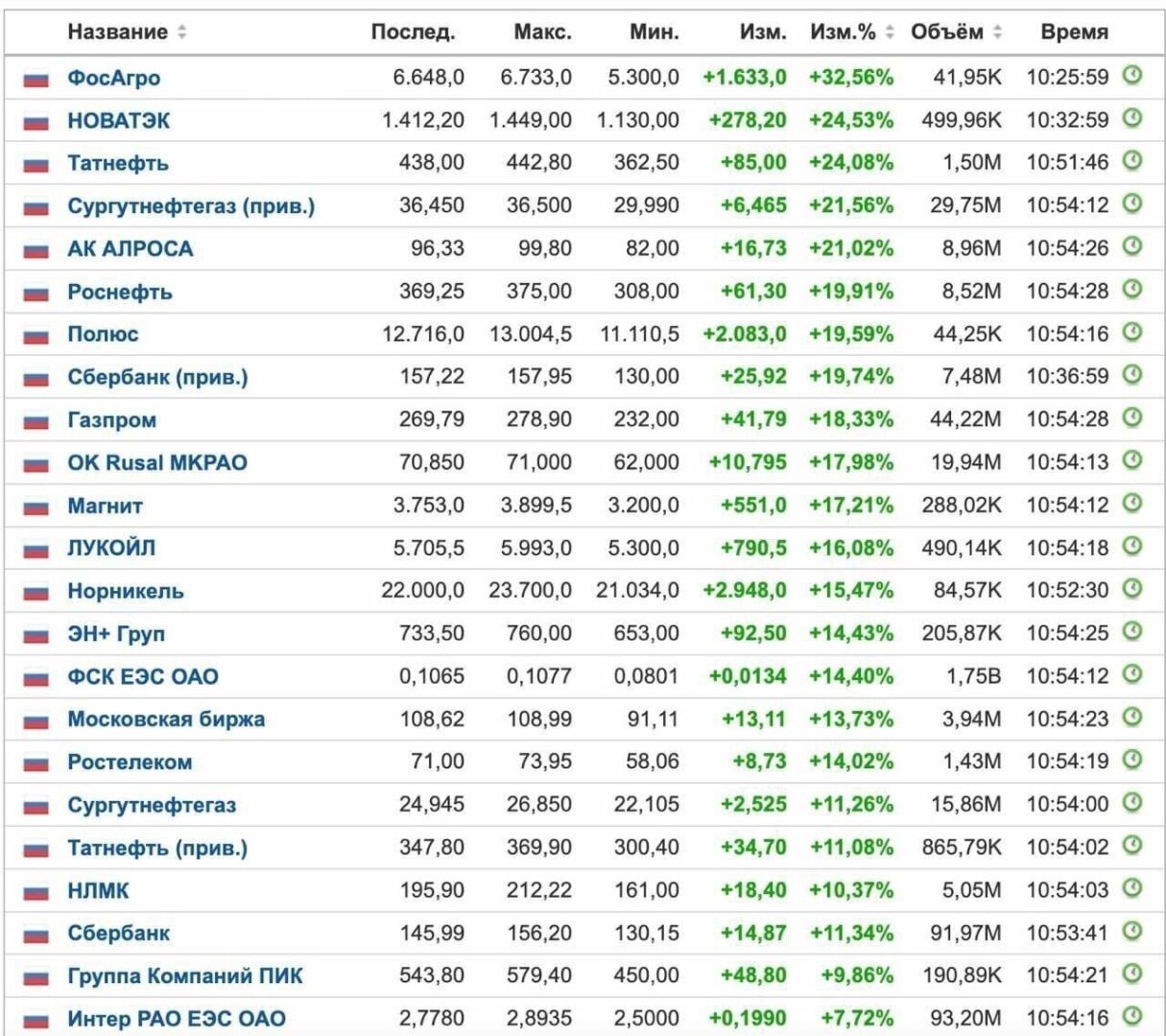1166x1036 pixels.
Task: Sort by Объём using its sort arrows
Action: click(x=998, y=33)
